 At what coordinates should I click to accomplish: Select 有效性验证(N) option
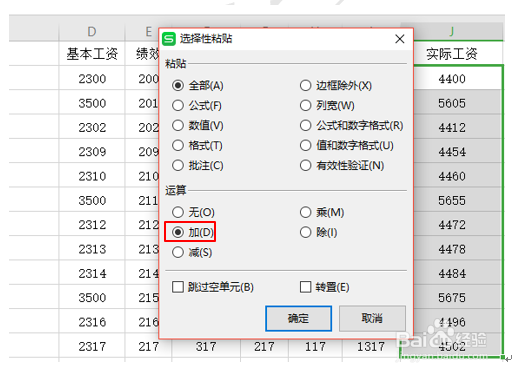click(342, 165)
